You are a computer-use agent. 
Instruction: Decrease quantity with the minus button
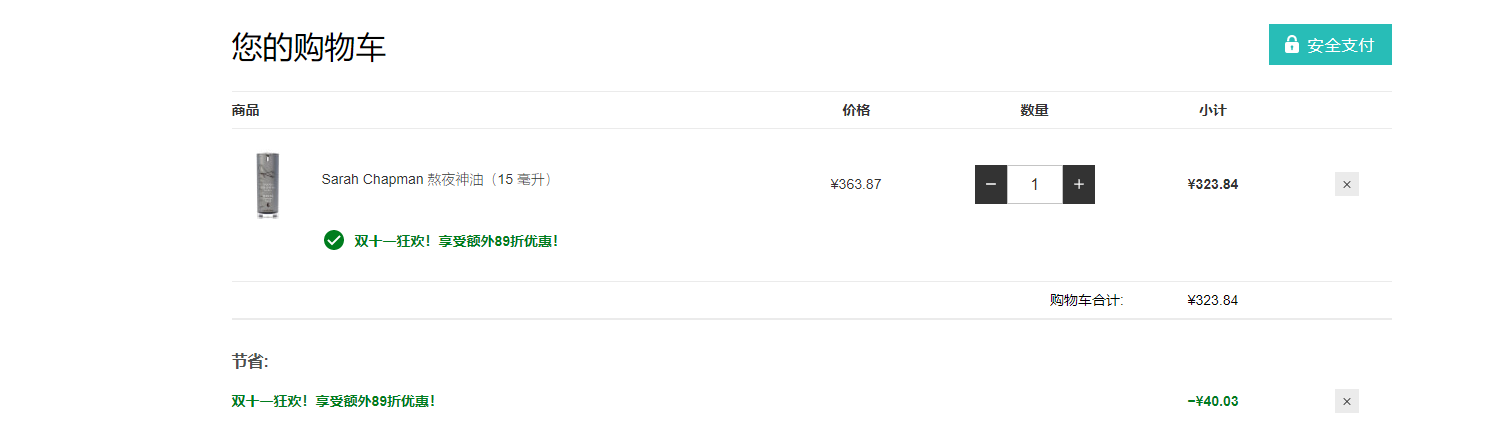pyautogui.click(x=991, y=184)
